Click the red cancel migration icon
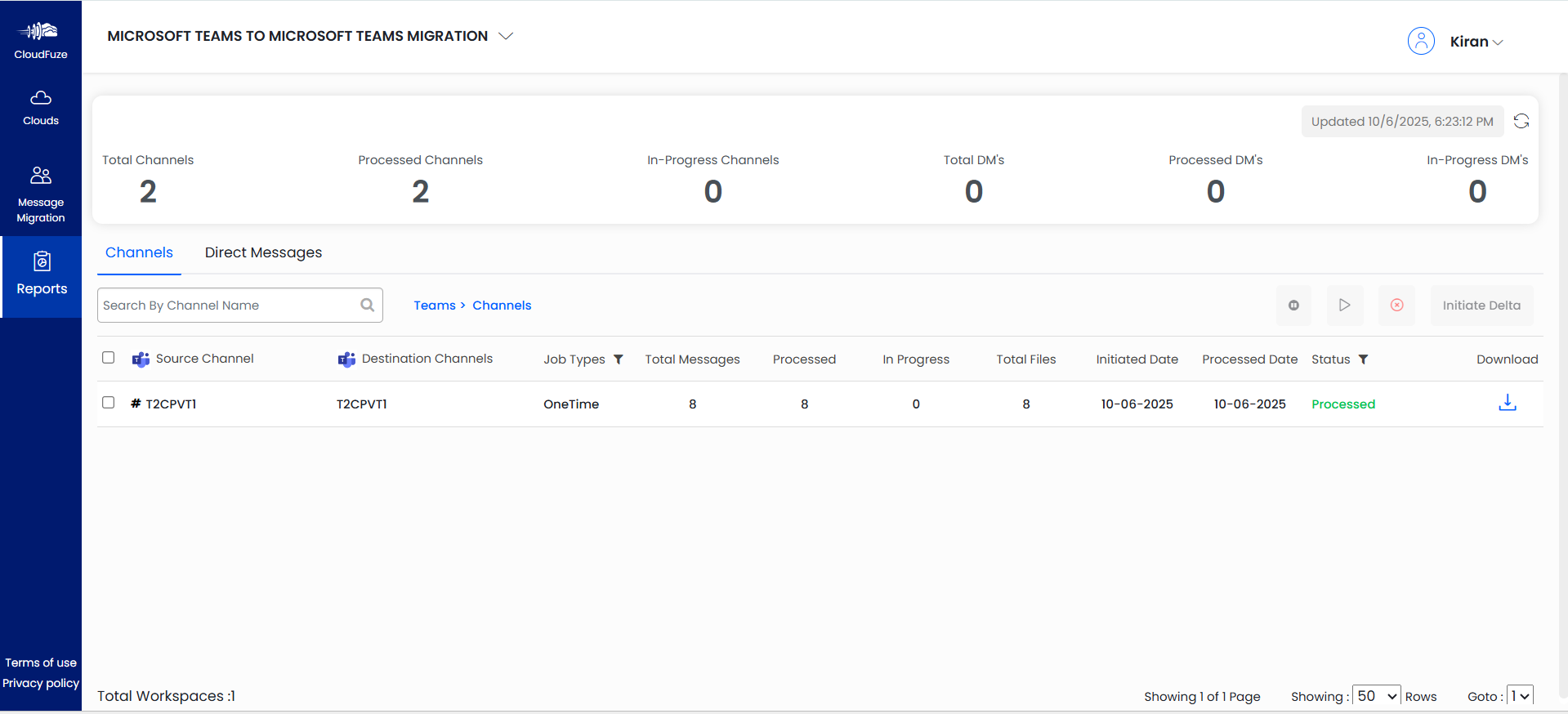 coord(1396,306)
